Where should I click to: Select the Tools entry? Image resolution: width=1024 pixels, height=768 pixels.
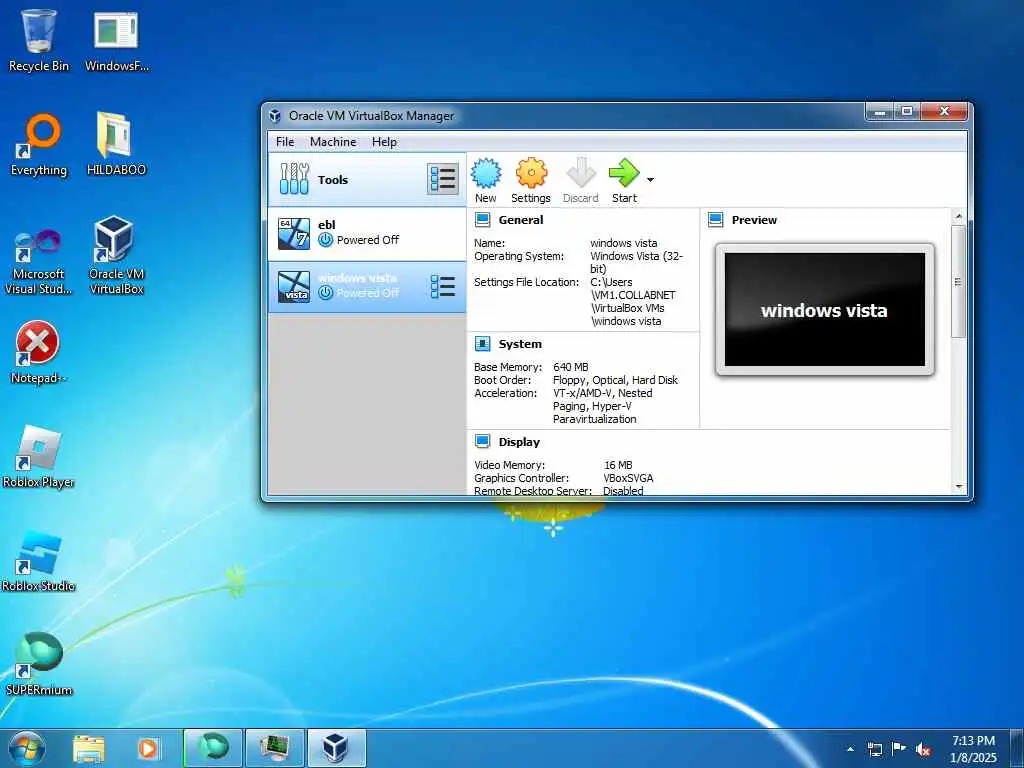click(367, 180)
